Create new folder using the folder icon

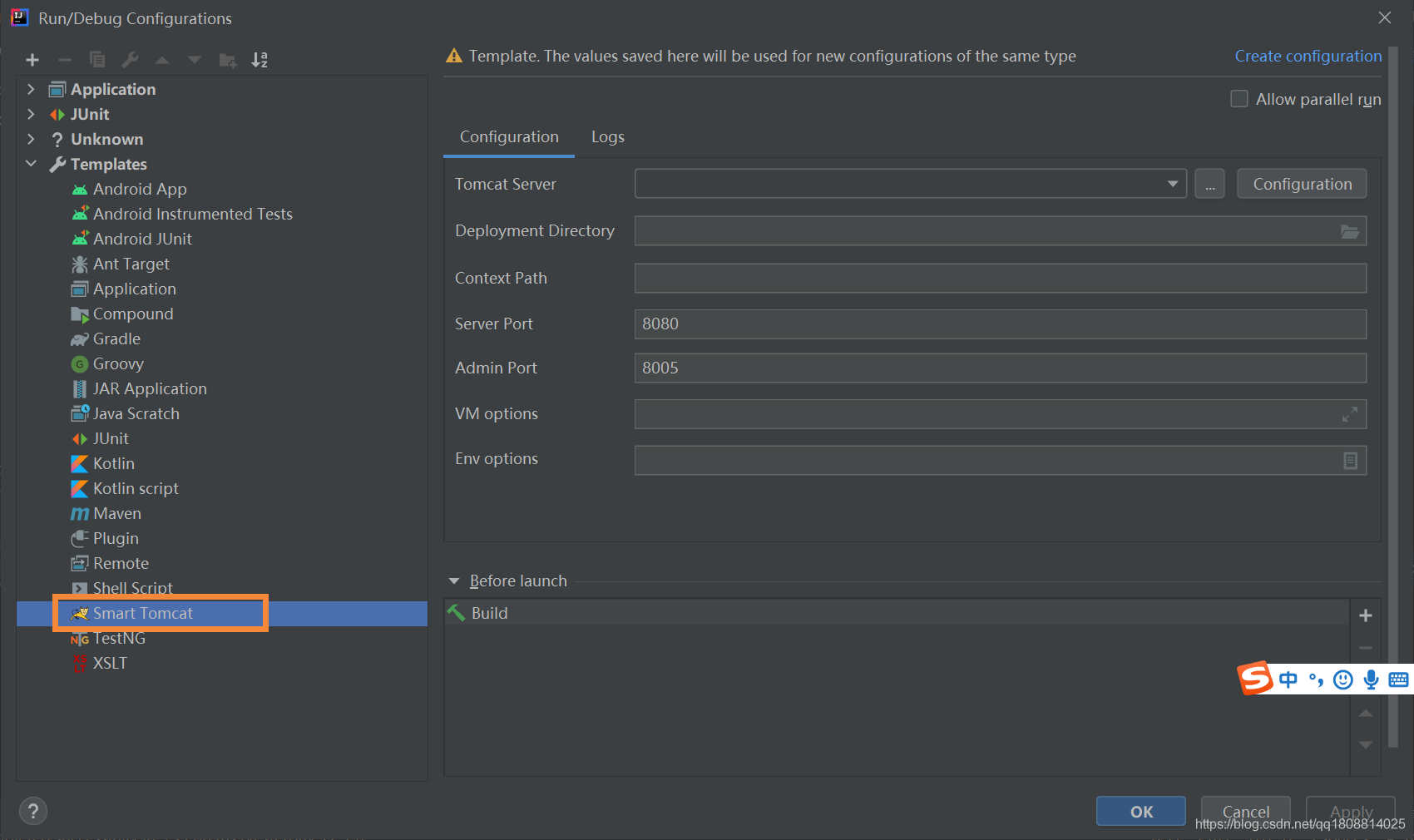click(227, 60)
